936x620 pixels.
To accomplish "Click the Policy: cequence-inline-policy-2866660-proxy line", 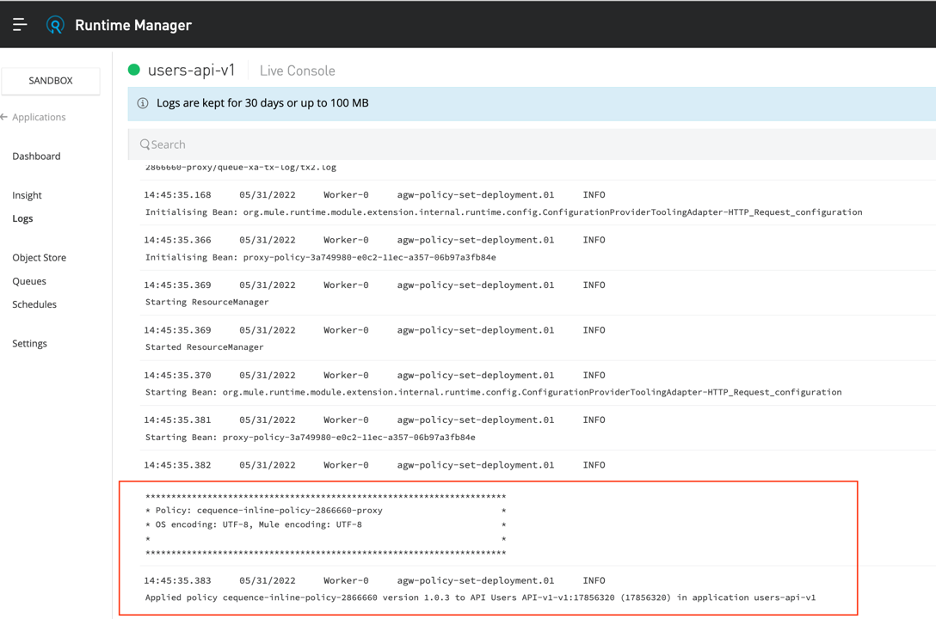I will coord(269,511).
